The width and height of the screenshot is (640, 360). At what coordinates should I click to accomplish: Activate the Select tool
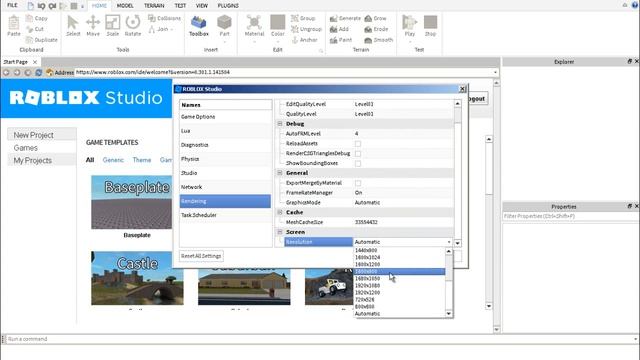[x=73, y=25]
